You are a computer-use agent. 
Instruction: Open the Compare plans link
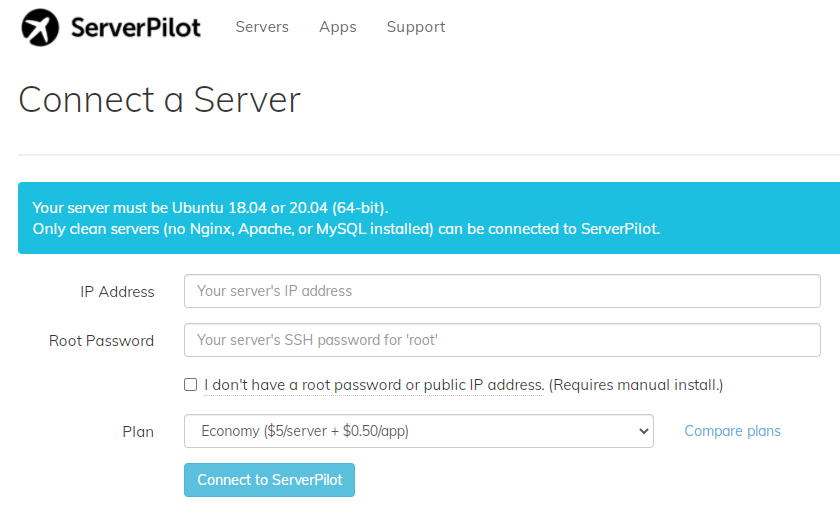[732, 431]
